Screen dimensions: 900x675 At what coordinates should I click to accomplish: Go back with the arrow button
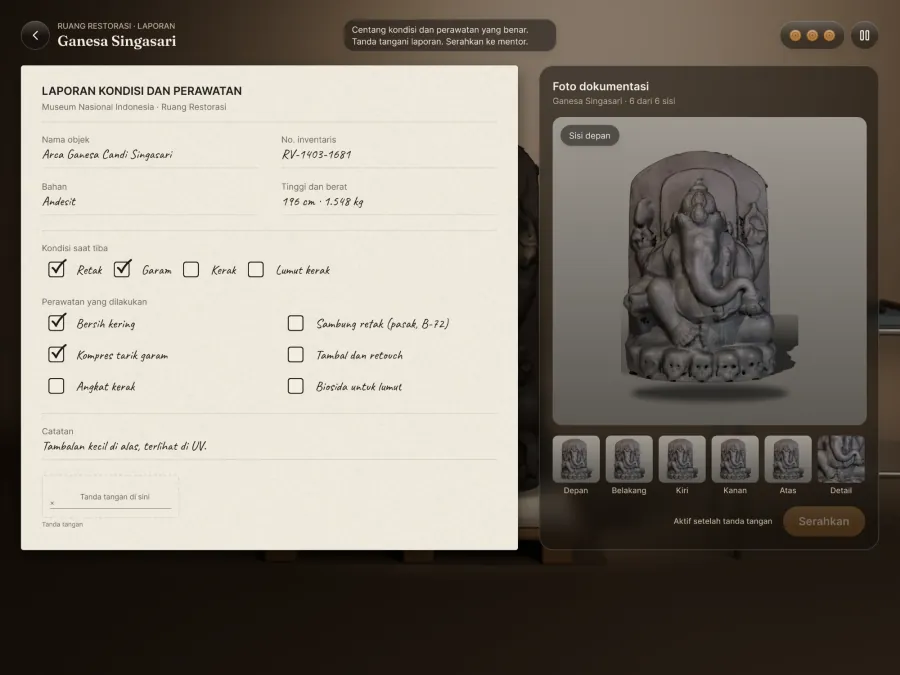(35, 36)
